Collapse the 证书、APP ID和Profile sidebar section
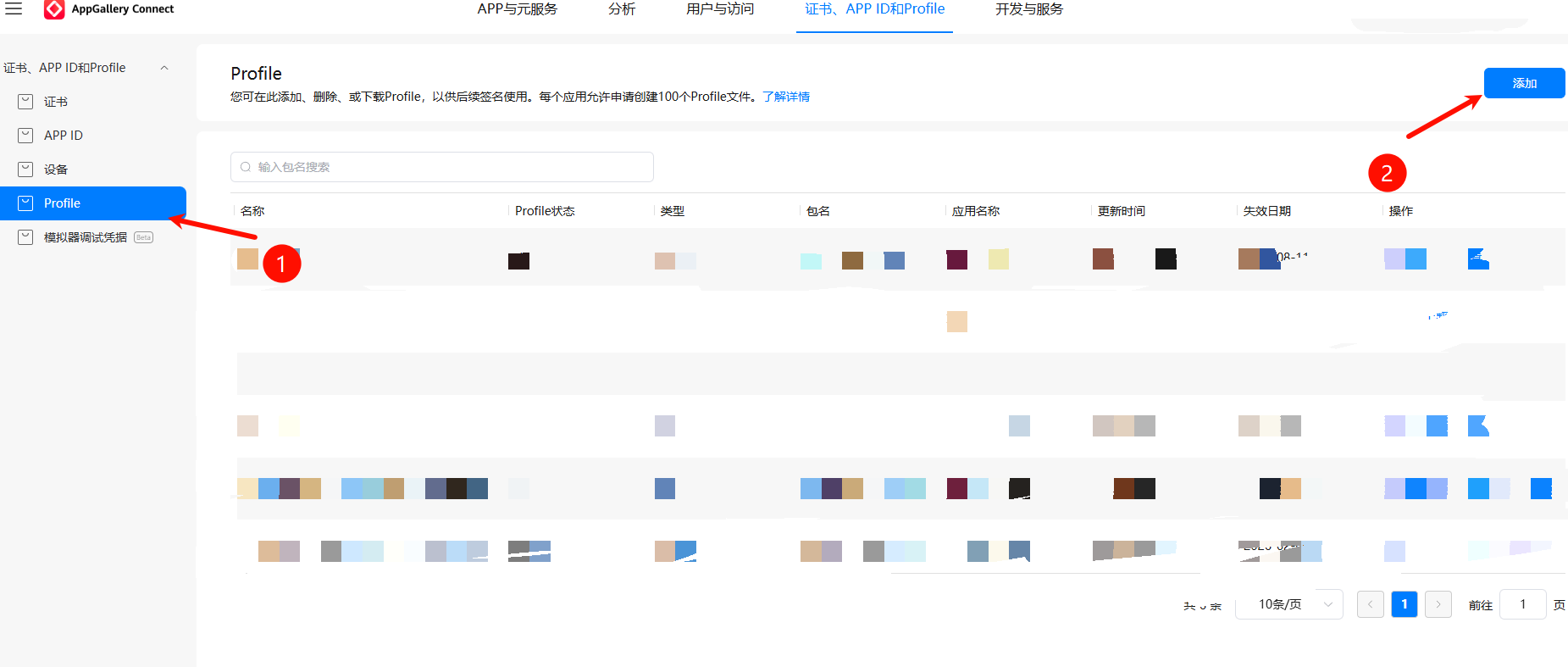This screenshot has height=667, width=1568. coord(164,68)
